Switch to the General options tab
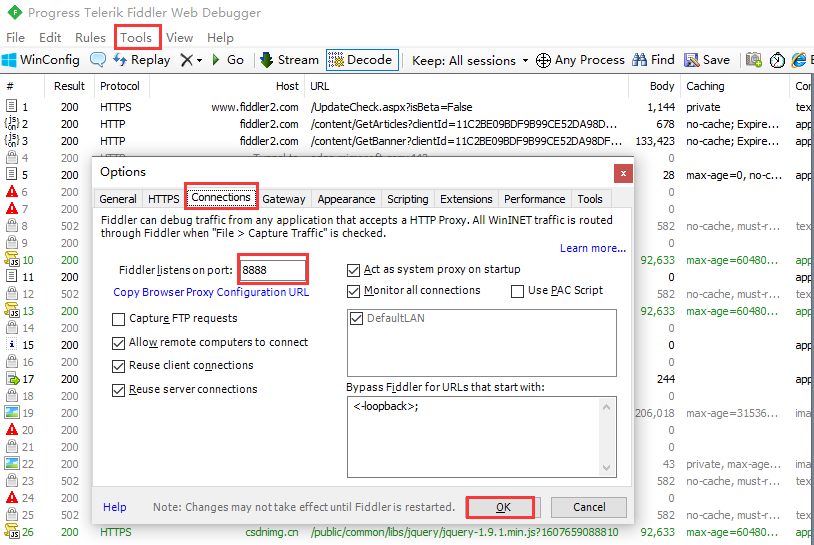The image size is (814, 545). click(x=118, y=199)
